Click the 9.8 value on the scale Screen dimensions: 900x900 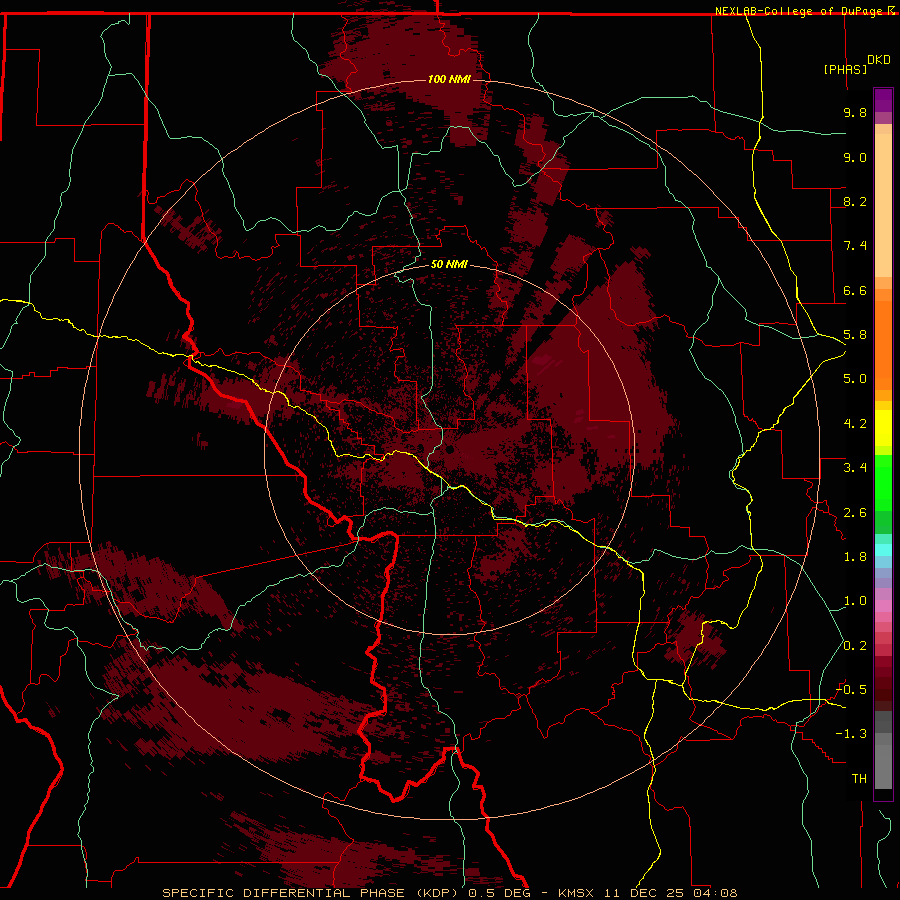[855, 112]
